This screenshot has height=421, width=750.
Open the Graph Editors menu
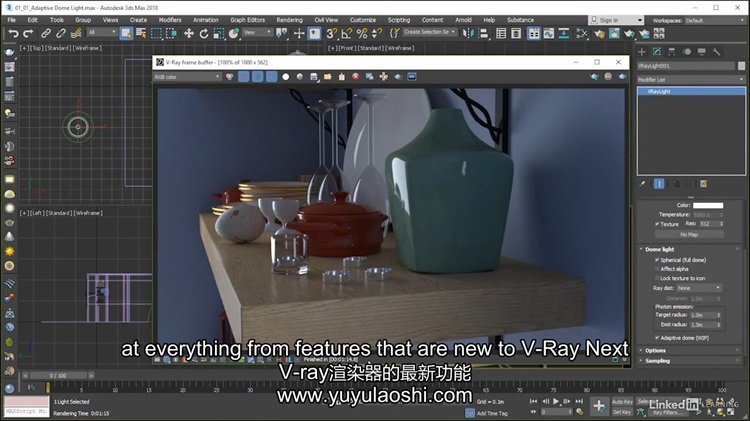pyautogui.click(x=247, y=19)
